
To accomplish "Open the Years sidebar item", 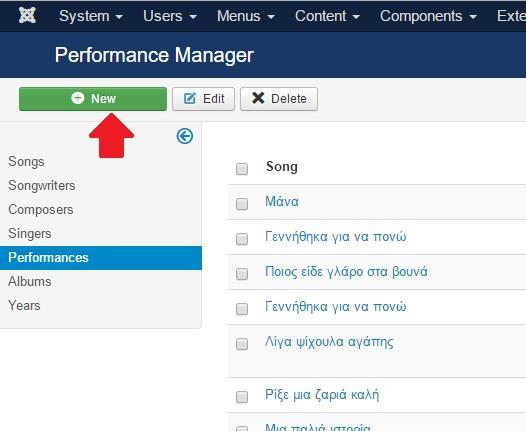I will pyautogui.click(x=24, y=306).
